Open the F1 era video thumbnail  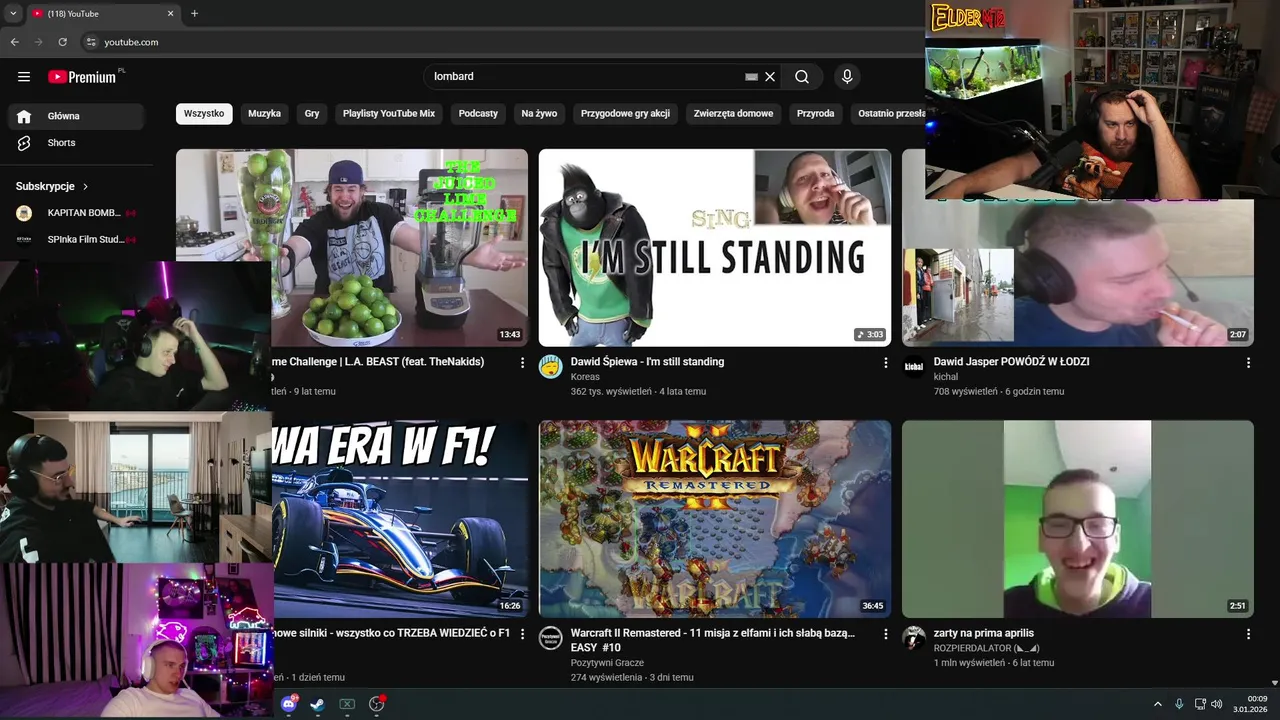tap(400, 518)
